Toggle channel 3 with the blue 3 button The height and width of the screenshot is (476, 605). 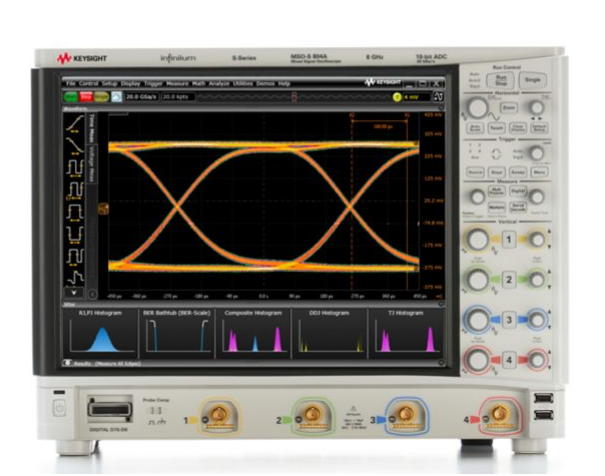pos(508,321)
